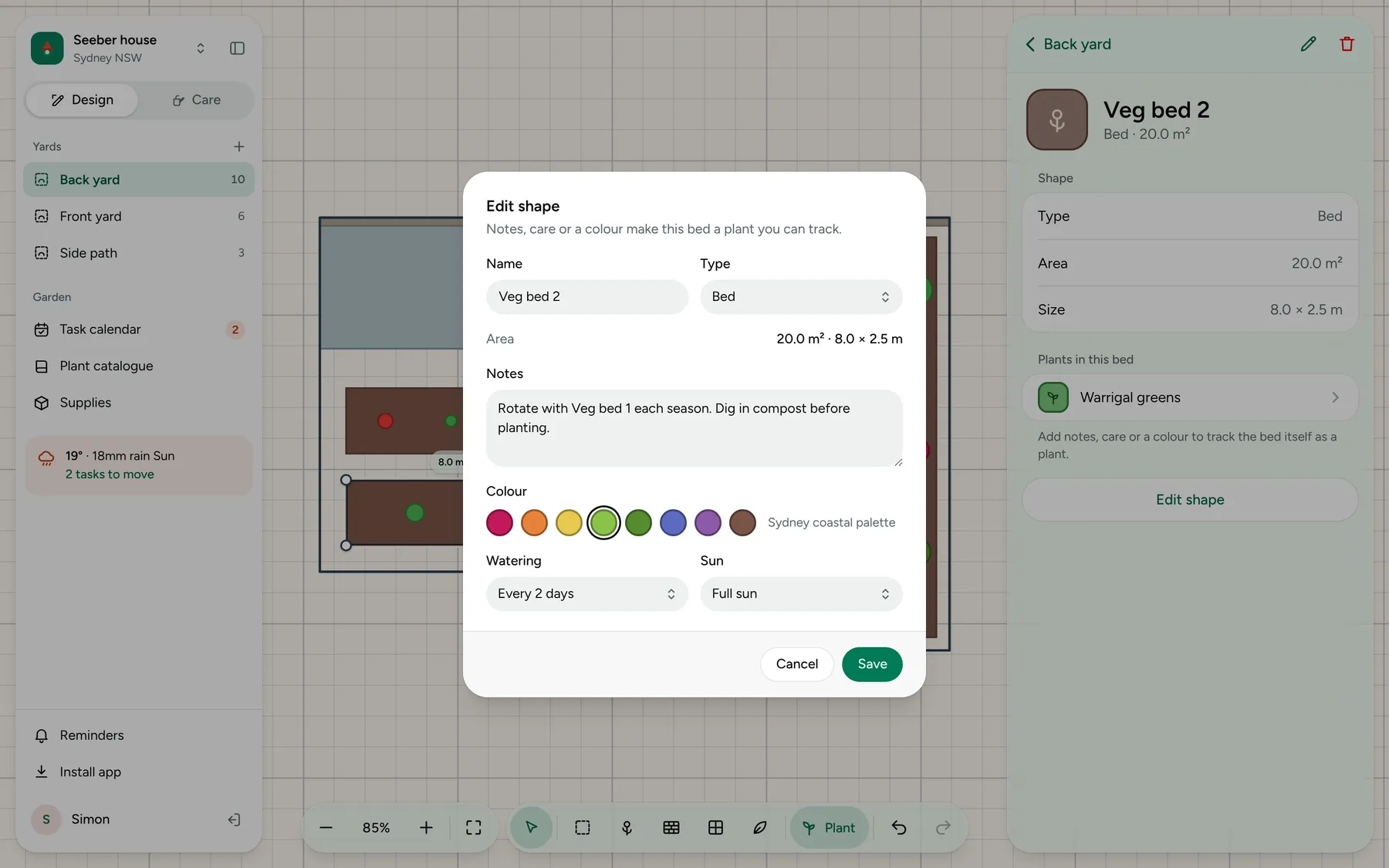Click the fit-to-screen icon
1389x868 pixels.
pos(474,827)
